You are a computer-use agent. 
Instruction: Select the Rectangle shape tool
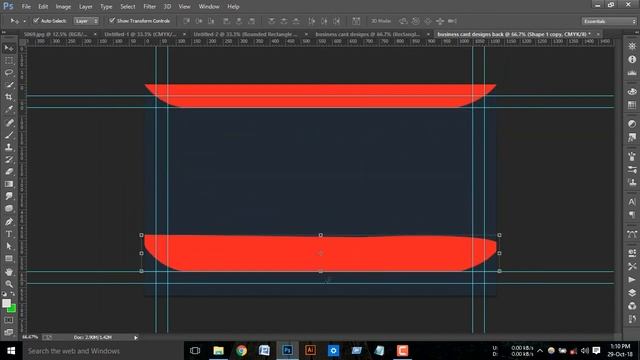coord(9,259)
